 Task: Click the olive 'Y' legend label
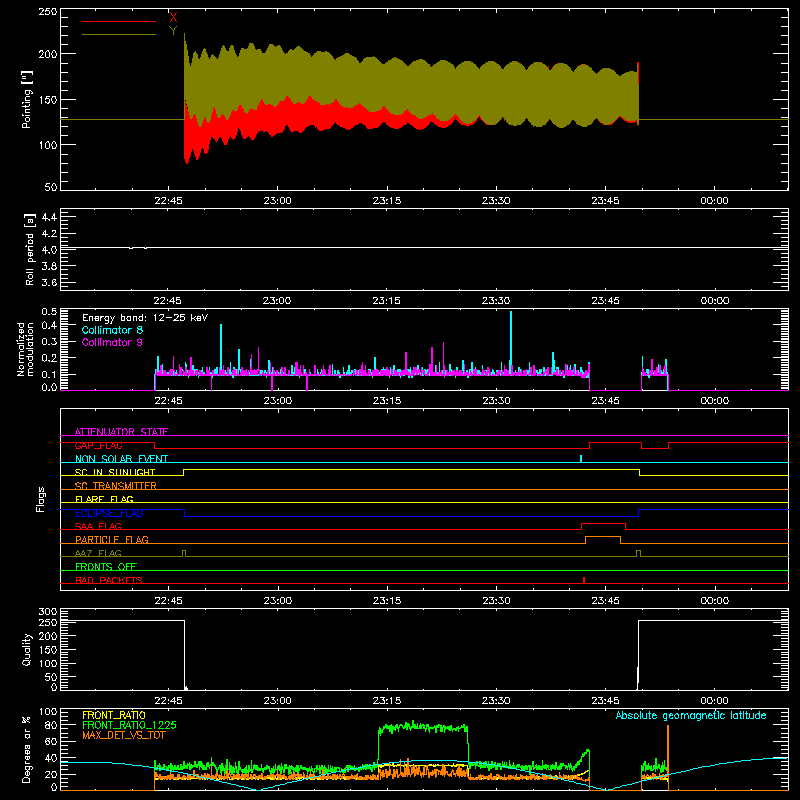173,31
